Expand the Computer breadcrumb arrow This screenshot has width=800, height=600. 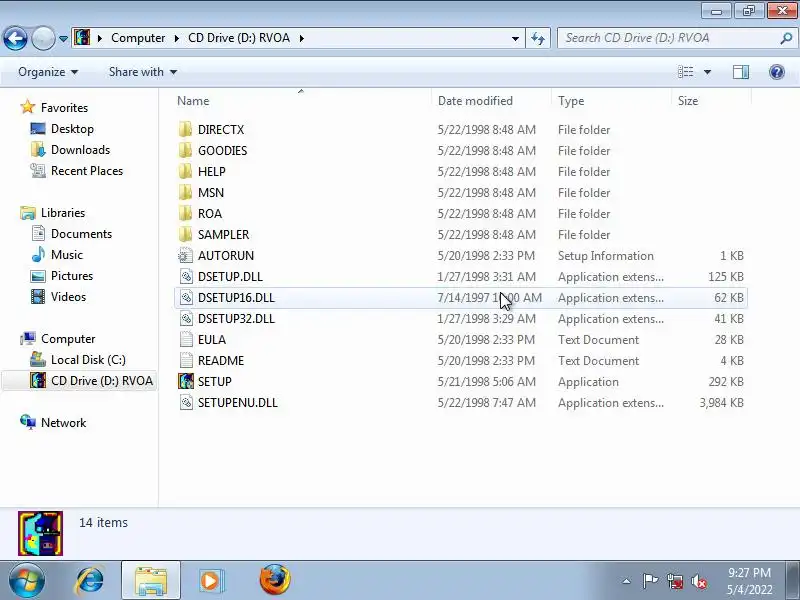click(177, 38)
